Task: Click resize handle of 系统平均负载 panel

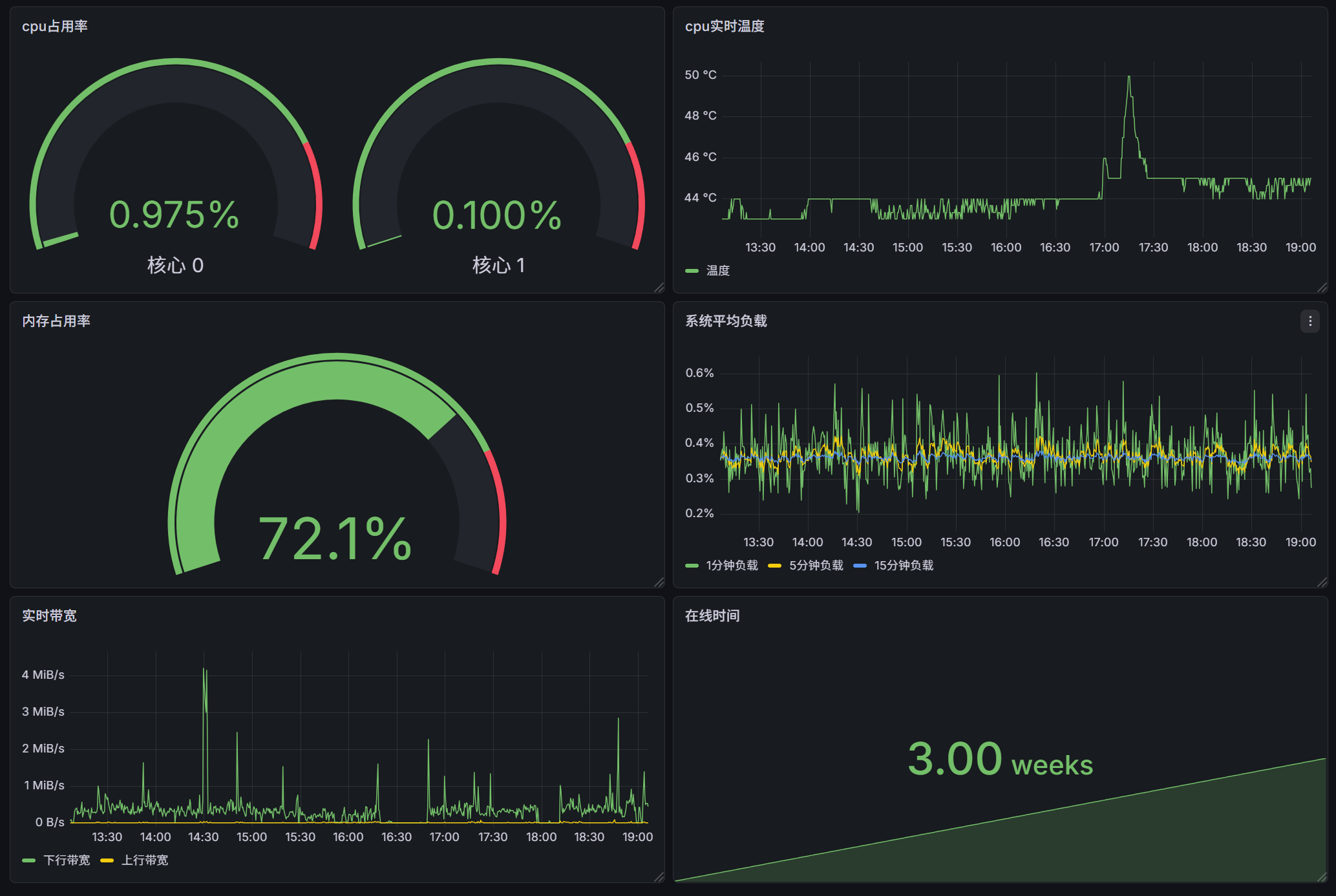Action: pos(1322,582)
